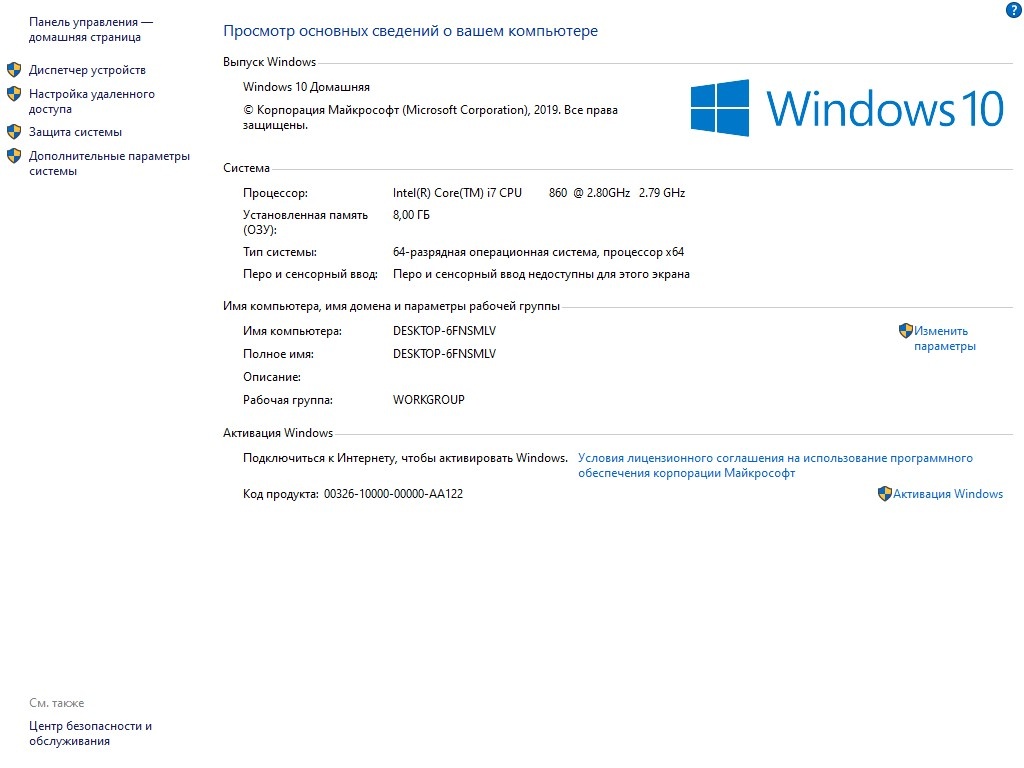Click the computer name DESKTOP-6FNSMLV value
This screenshot has height=768, width=1024.
pyautogui.click(x=444, y=331)
